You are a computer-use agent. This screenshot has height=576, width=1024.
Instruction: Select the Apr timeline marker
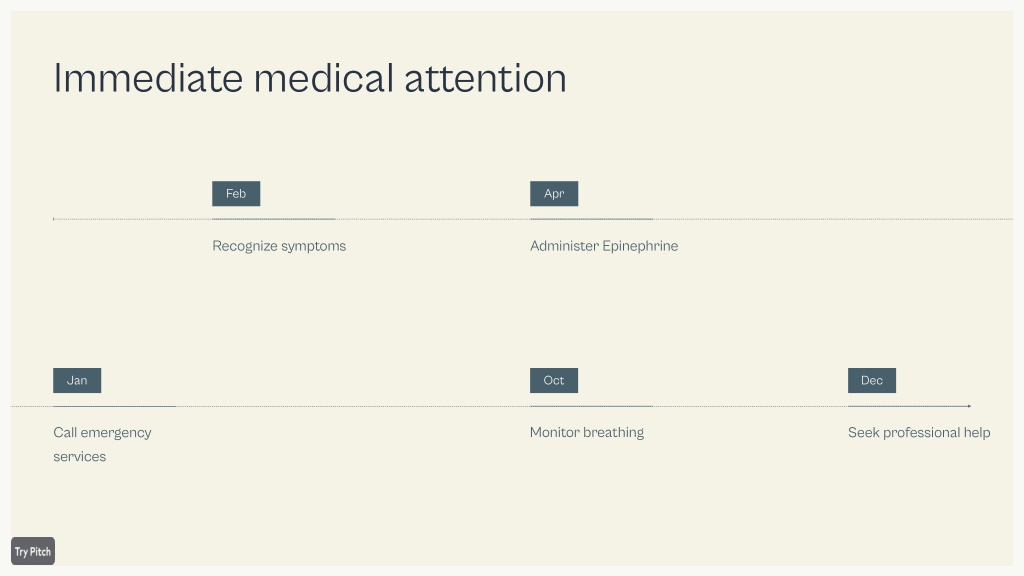(x=554, y=193)
